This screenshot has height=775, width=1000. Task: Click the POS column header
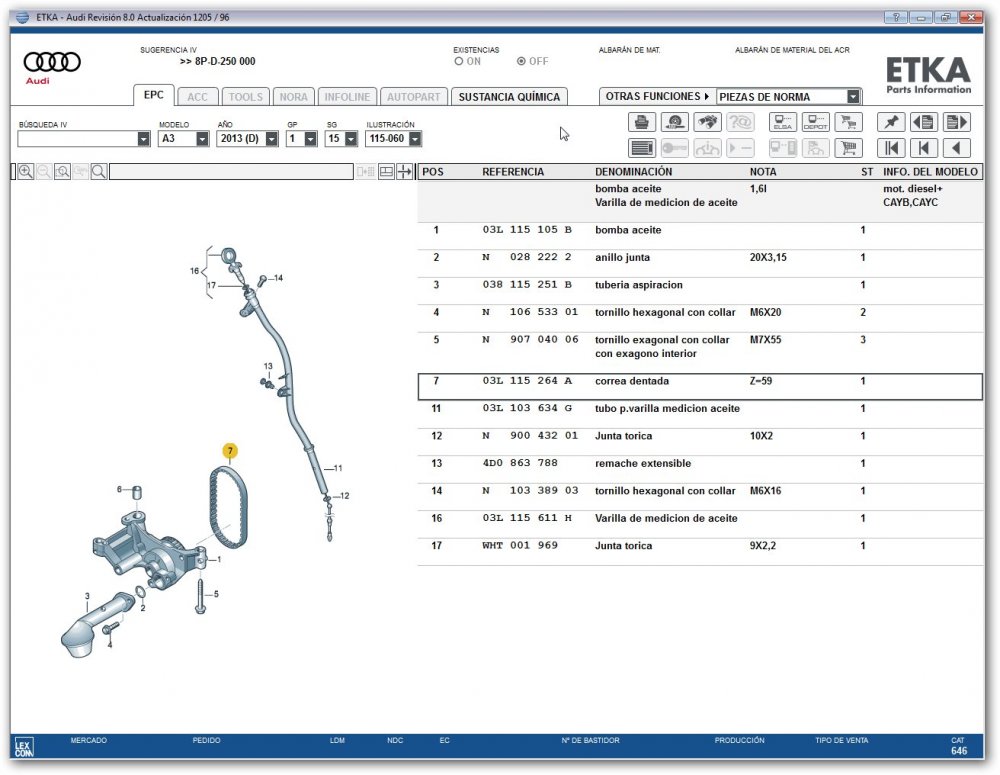point(432,172)
